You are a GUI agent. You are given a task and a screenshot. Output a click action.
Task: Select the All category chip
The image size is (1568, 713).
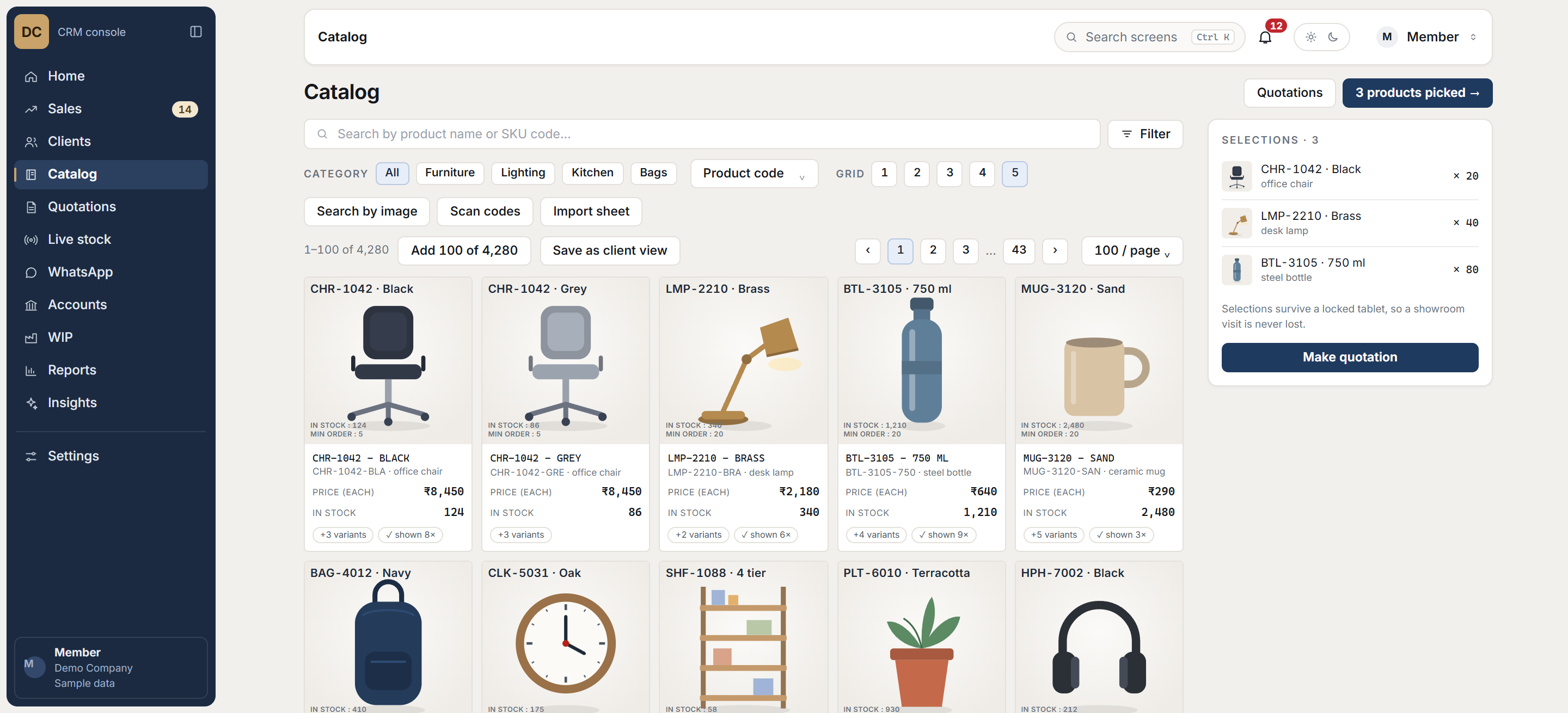pos(392,174)
